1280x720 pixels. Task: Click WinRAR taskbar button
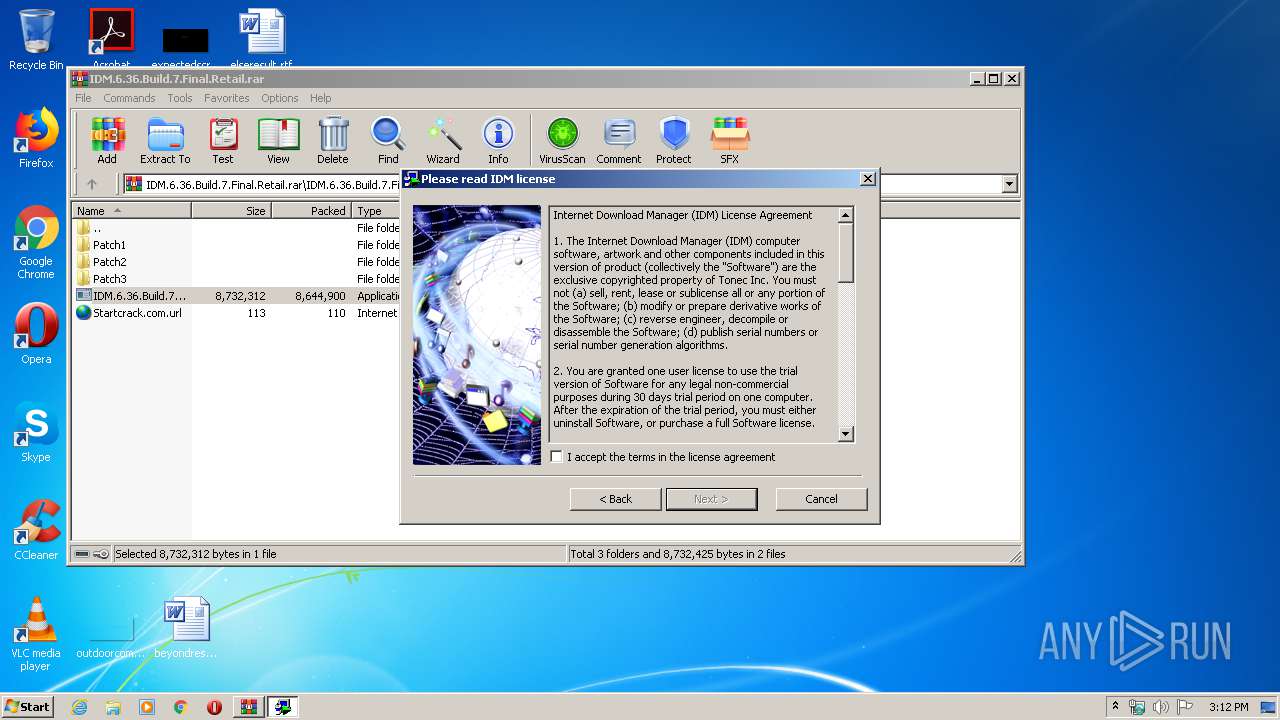249,707
